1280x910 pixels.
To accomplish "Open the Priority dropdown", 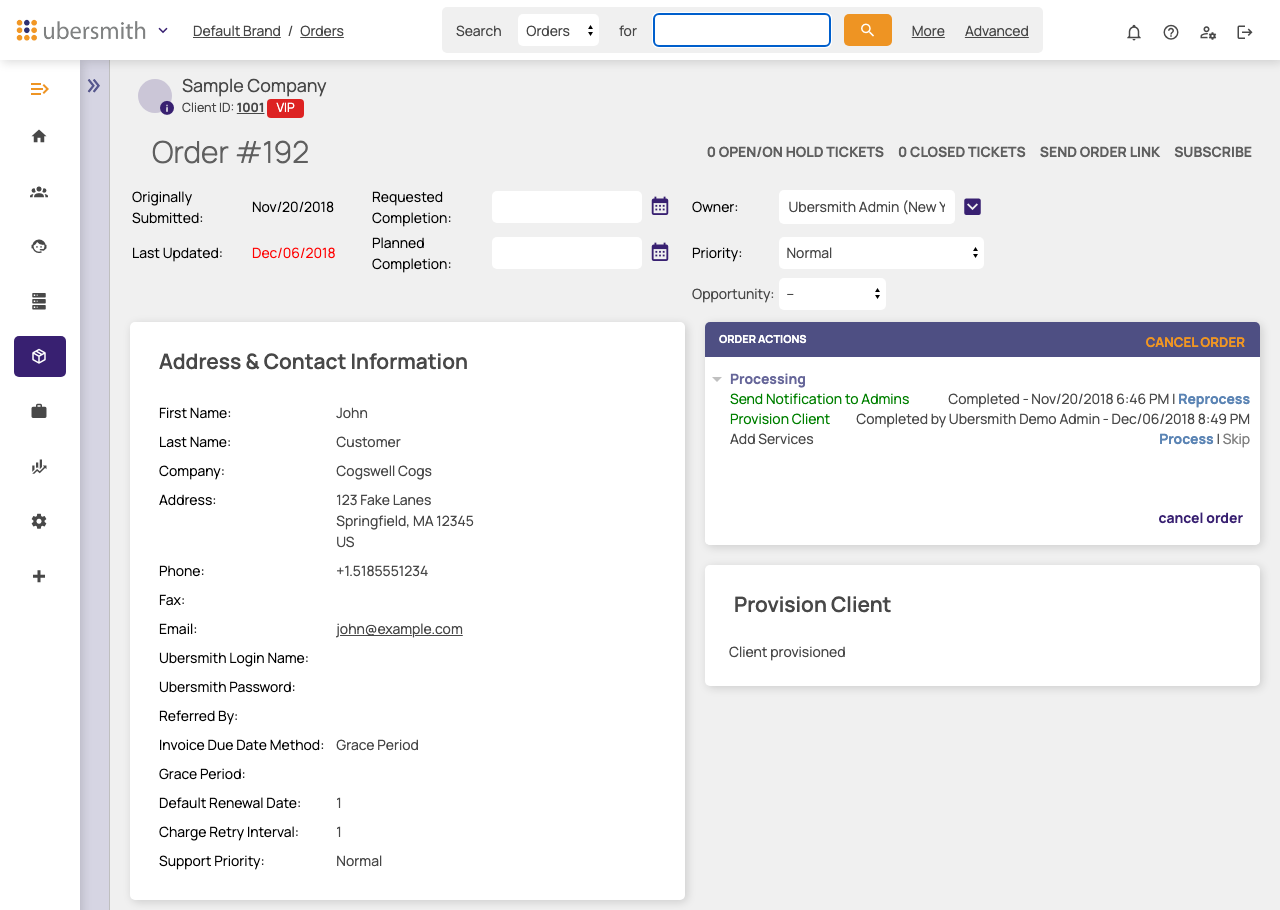I will (x=881, y=253).
